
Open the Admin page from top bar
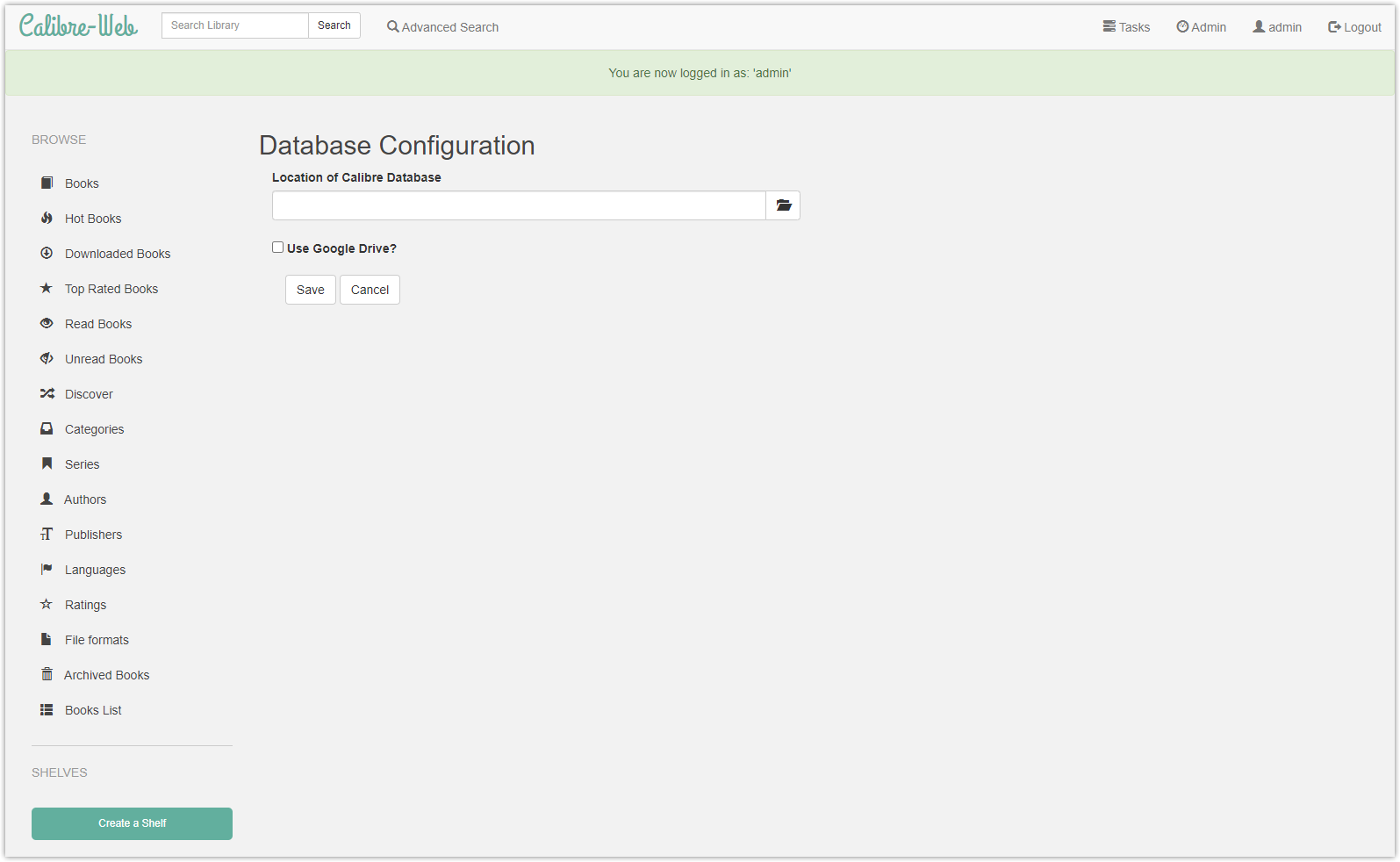pyautogui.click(x=1201, y=27)
